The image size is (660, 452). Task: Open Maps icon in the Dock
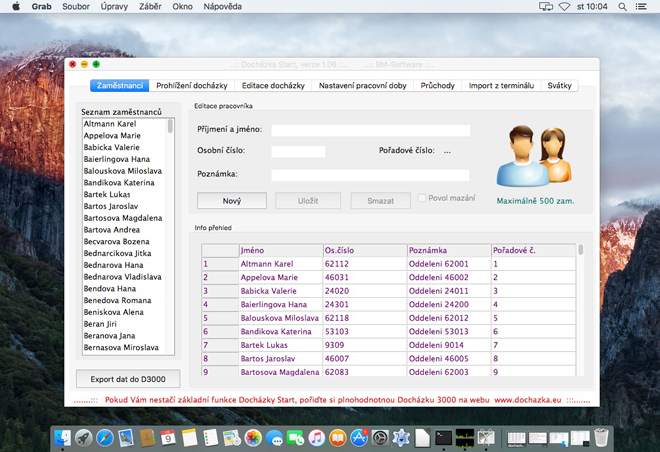tap(232, 438)
